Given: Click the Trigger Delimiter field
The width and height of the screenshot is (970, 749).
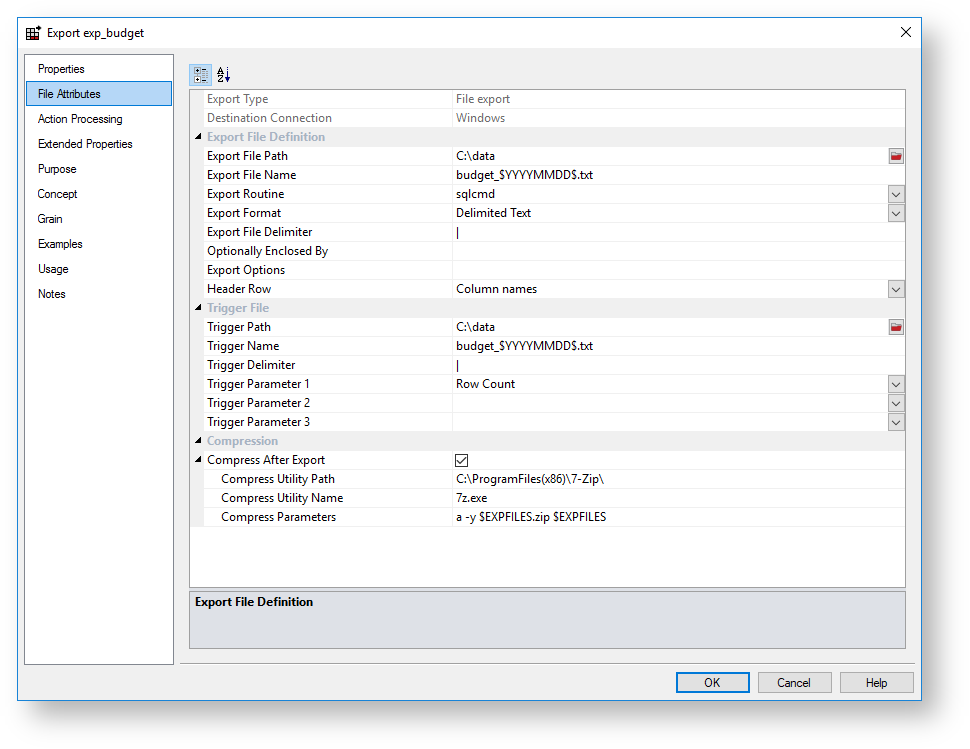Looking at the screenshot, I should pyautogui.click(x=679, y=366).
